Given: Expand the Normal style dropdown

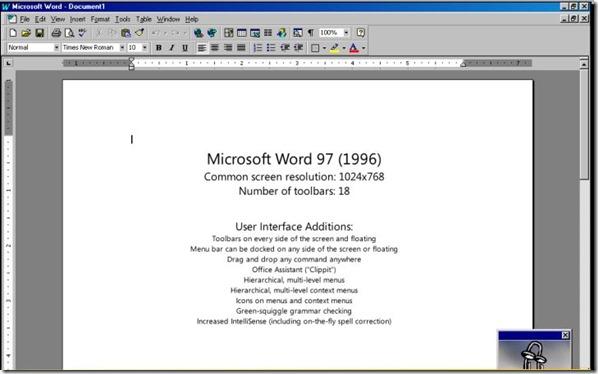Looking at the screenshot, I should click(56, 48).
